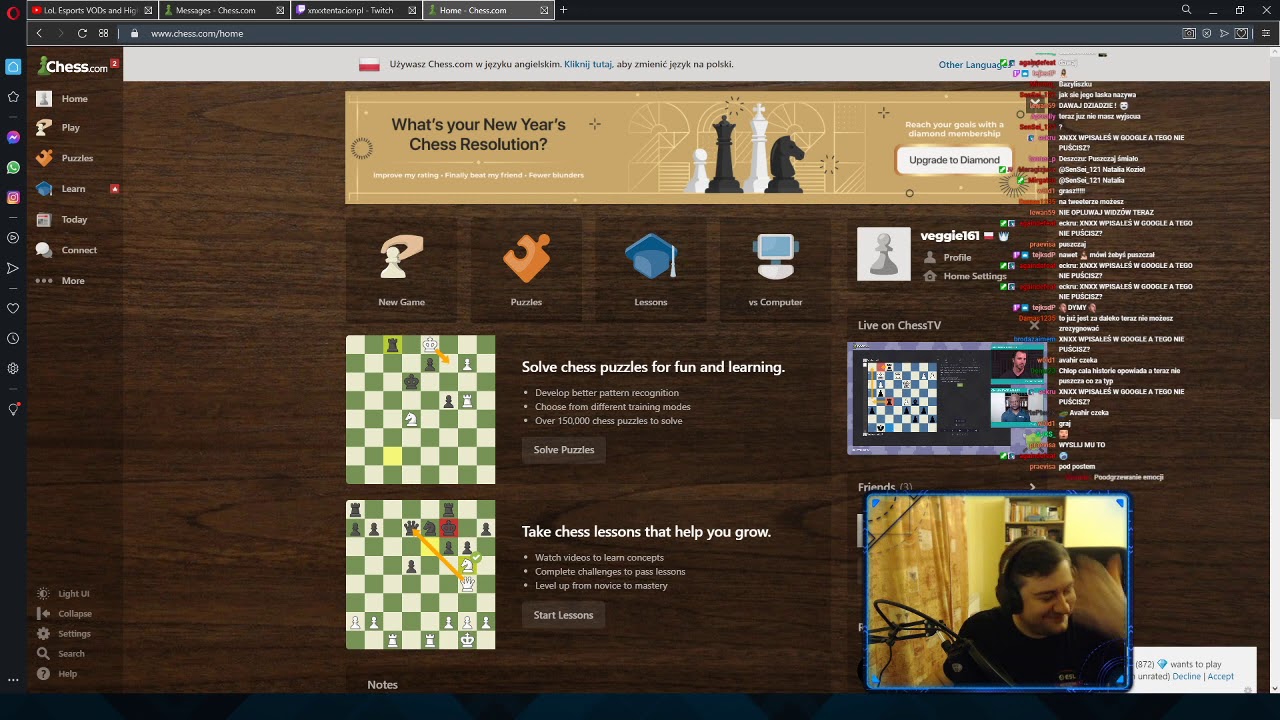1280x720 pixels.
Task: Open the Live on ChessTV stream preview
Action: [947, 398]
